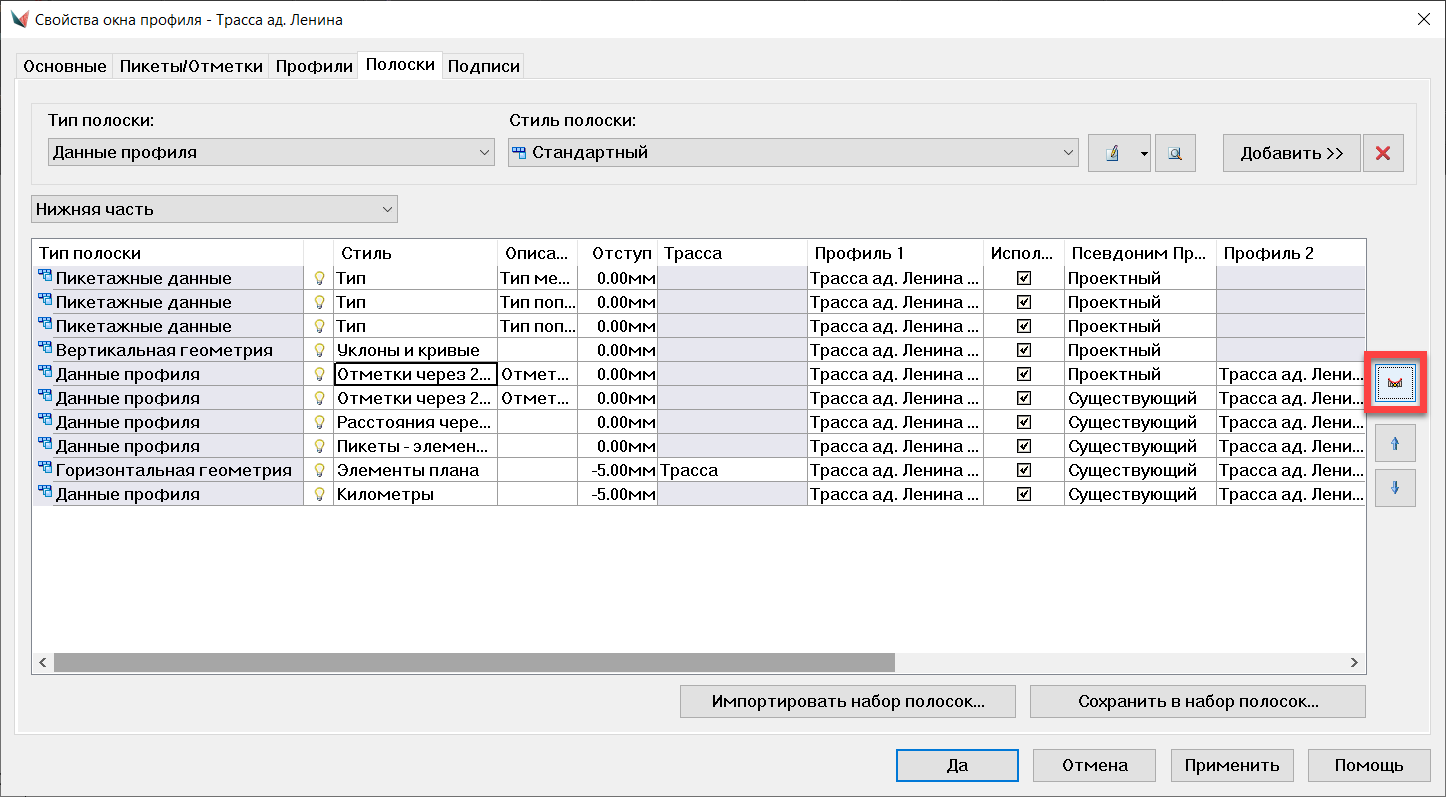The width and height of the screenshot is (1446, 797).
Task: Open the Тип полоски dropdown
Action: (271, 153)
